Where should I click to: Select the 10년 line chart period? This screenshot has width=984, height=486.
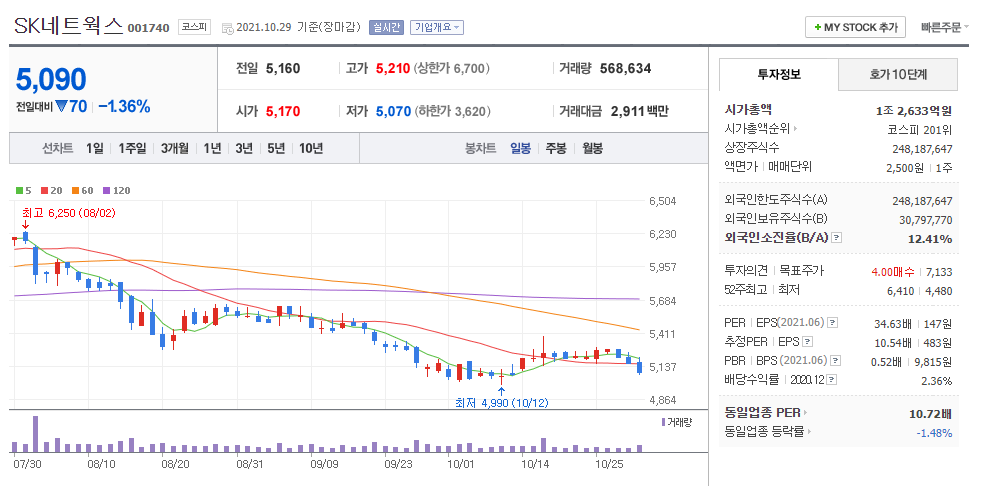(311, 149)
